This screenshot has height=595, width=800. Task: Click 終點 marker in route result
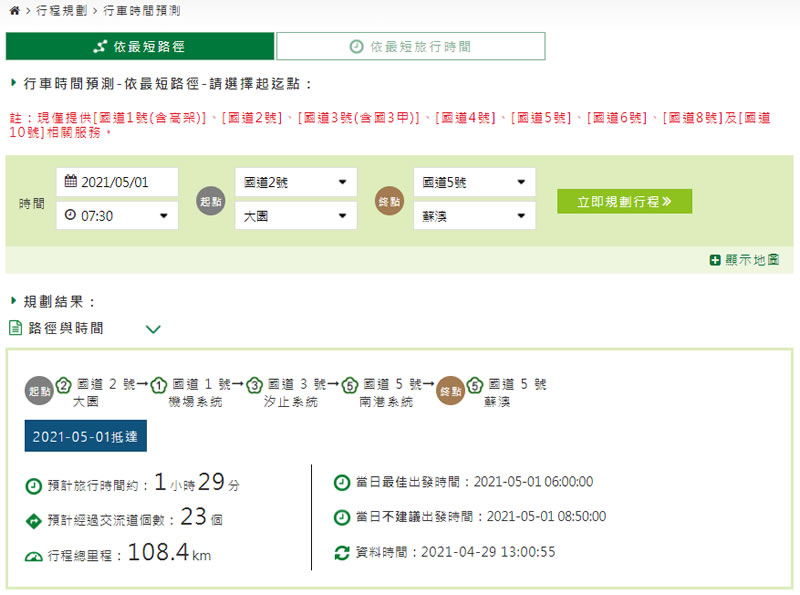pyautogui.click(x=451, y=391)
